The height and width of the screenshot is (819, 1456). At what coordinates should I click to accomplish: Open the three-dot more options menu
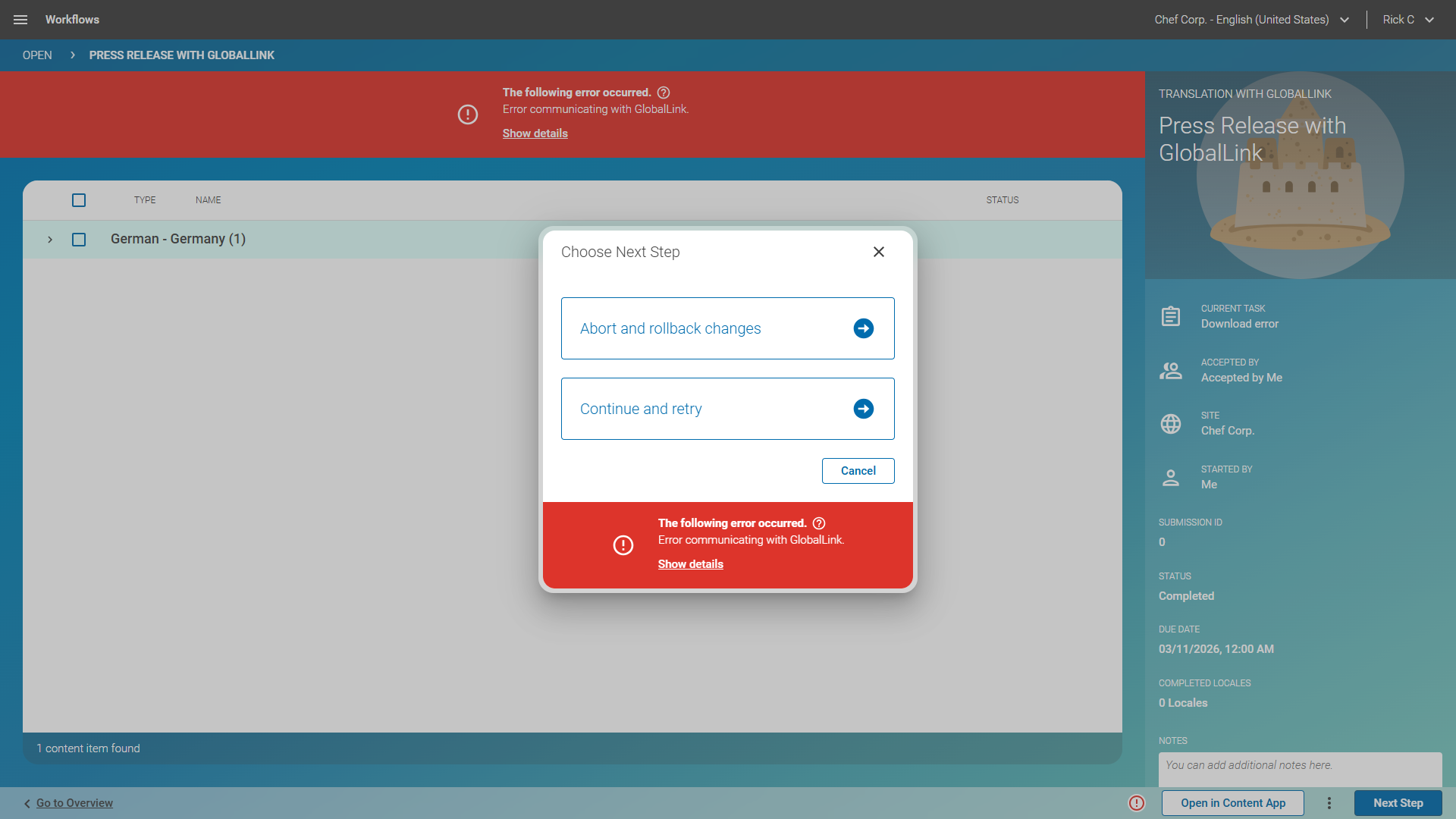tap(1329, 803)
